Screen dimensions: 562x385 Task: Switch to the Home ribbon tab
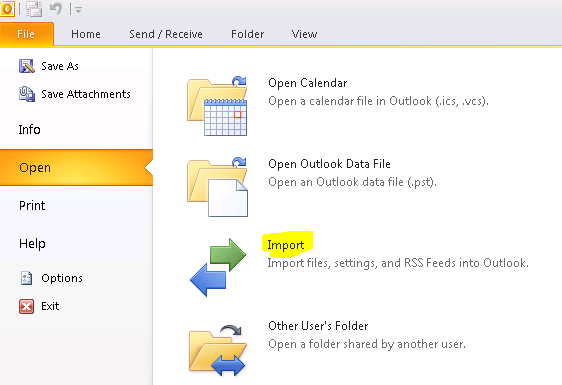coord(86,34)
